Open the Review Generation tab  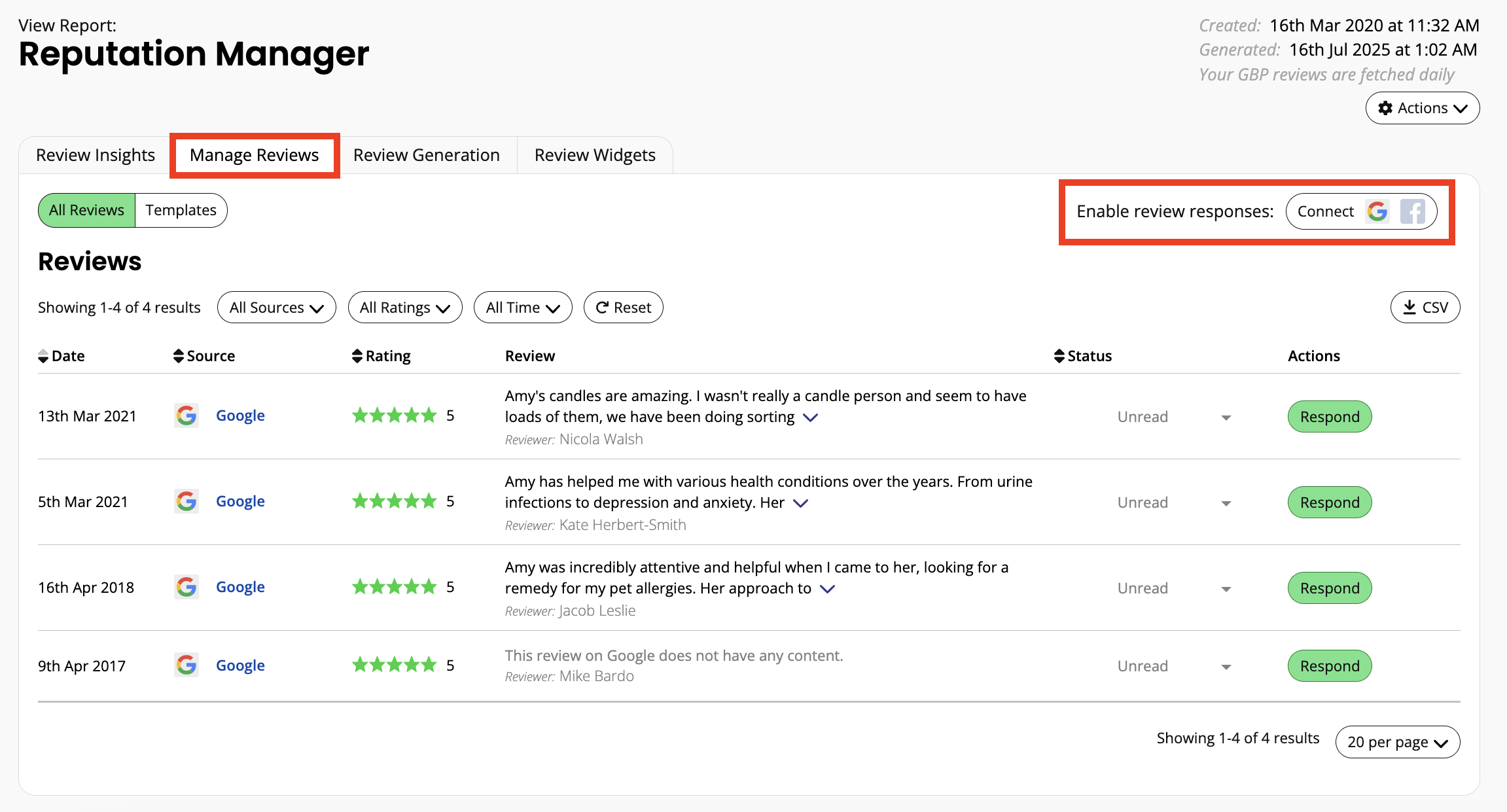426,155
